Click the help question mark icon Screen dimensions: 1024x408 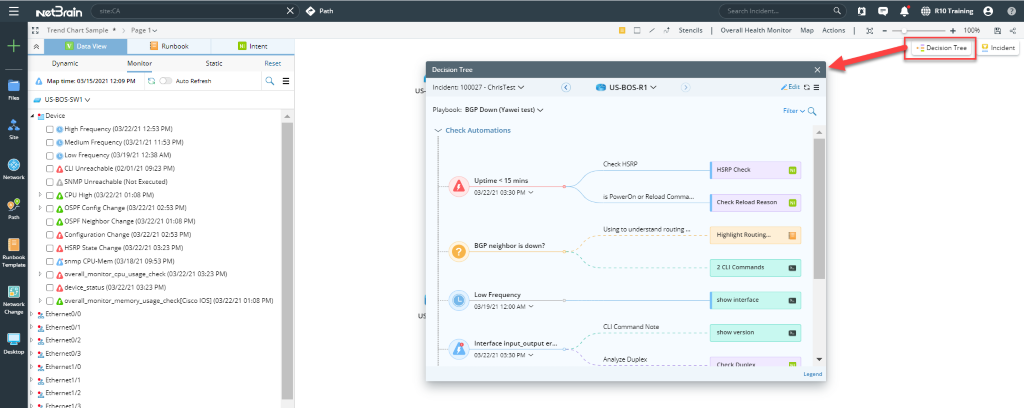click(1010, 11)
